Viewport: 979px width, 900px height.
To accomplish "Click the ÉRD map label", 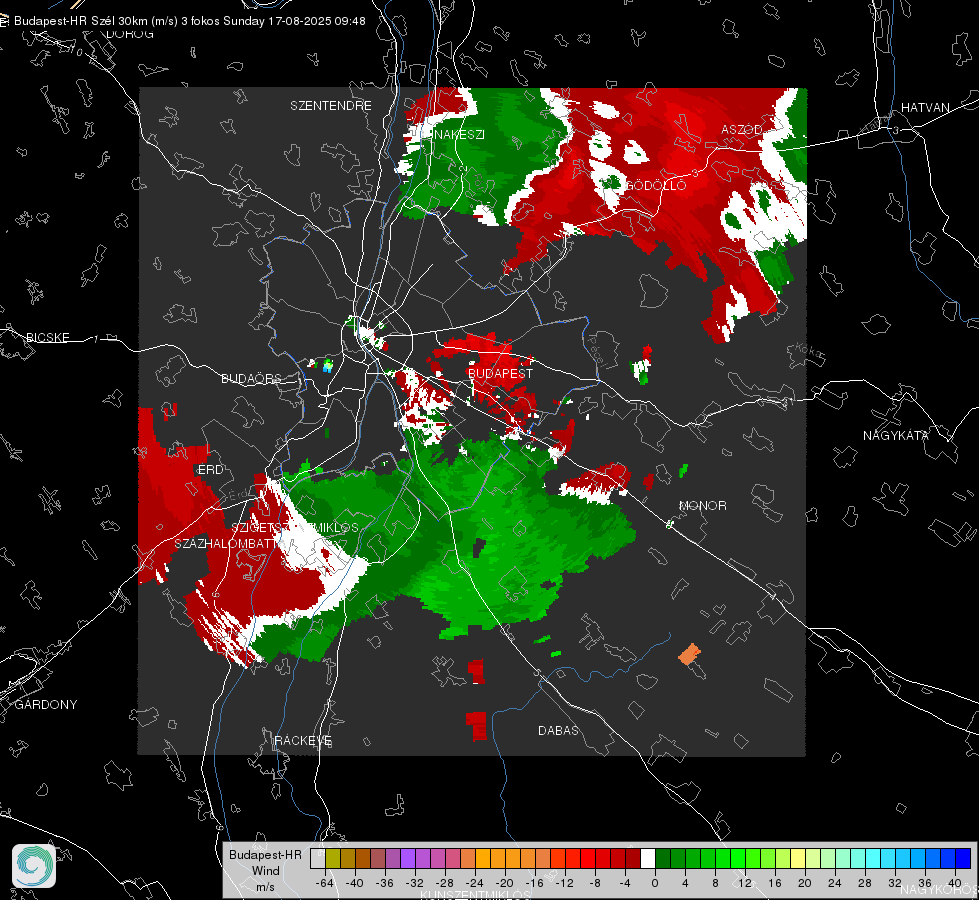I will pyautogui.click(x=210, y=470).
